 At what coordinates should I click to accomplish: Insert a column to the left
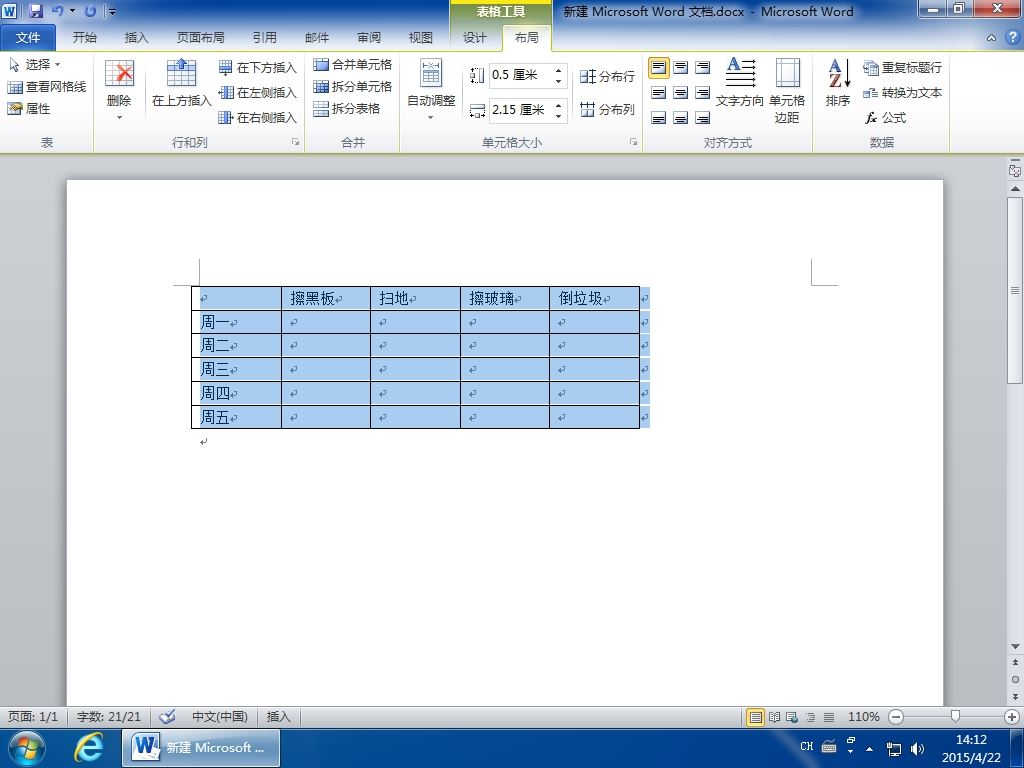[x=257, y=93]
